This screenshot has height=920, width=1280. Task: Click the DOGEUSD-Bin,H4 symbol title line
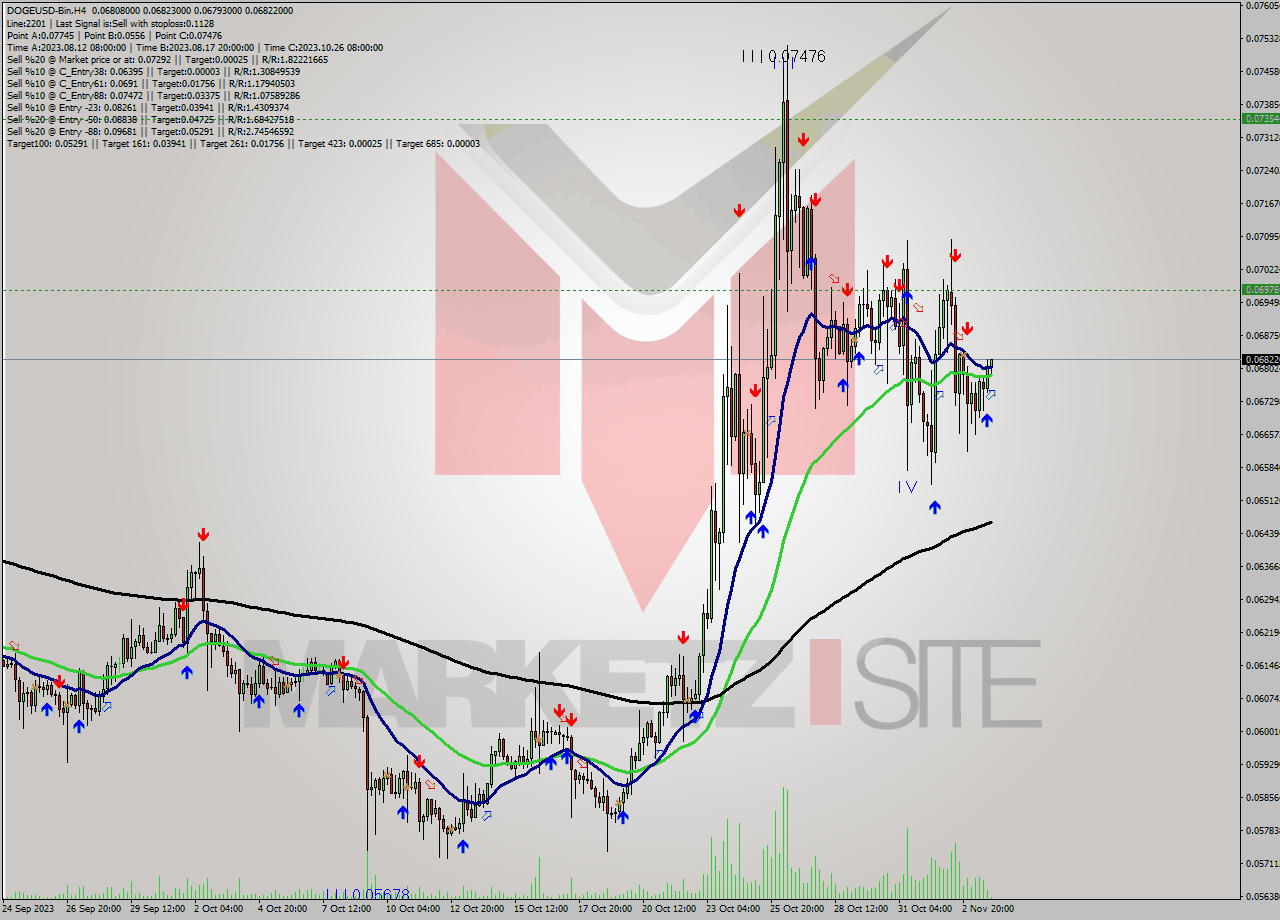coord(150,11)
